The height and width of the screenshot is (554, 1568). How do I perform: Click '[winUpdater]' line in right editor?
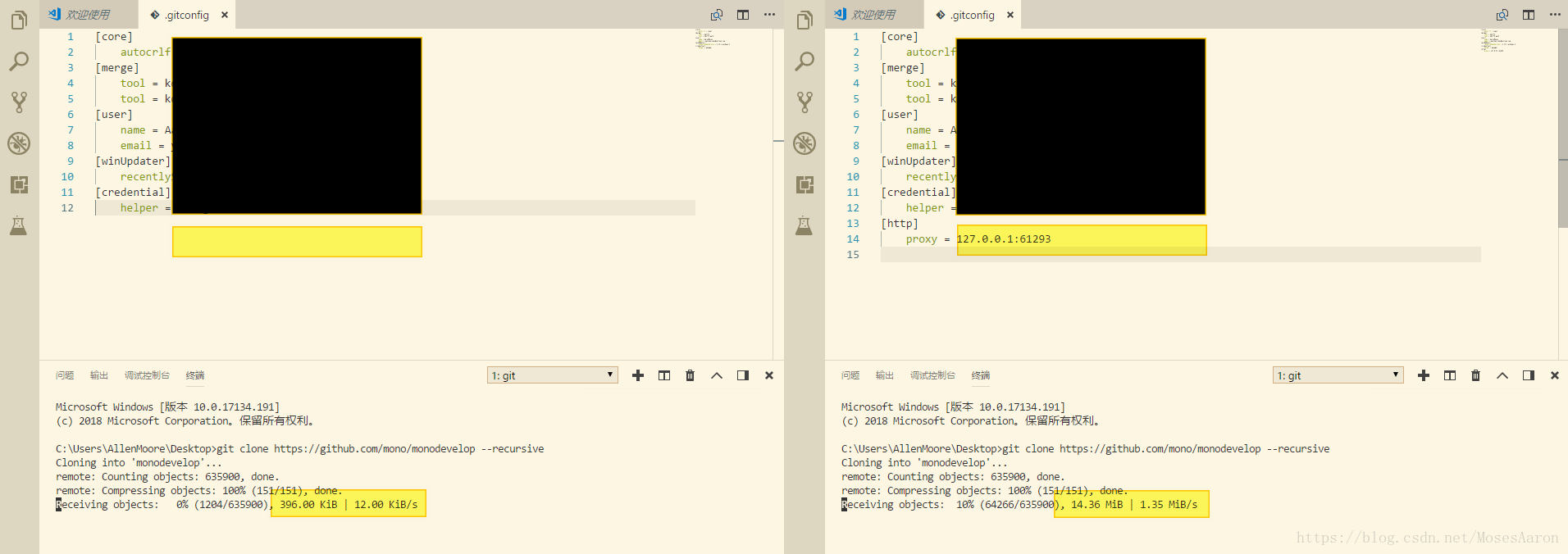pos(918,161)
